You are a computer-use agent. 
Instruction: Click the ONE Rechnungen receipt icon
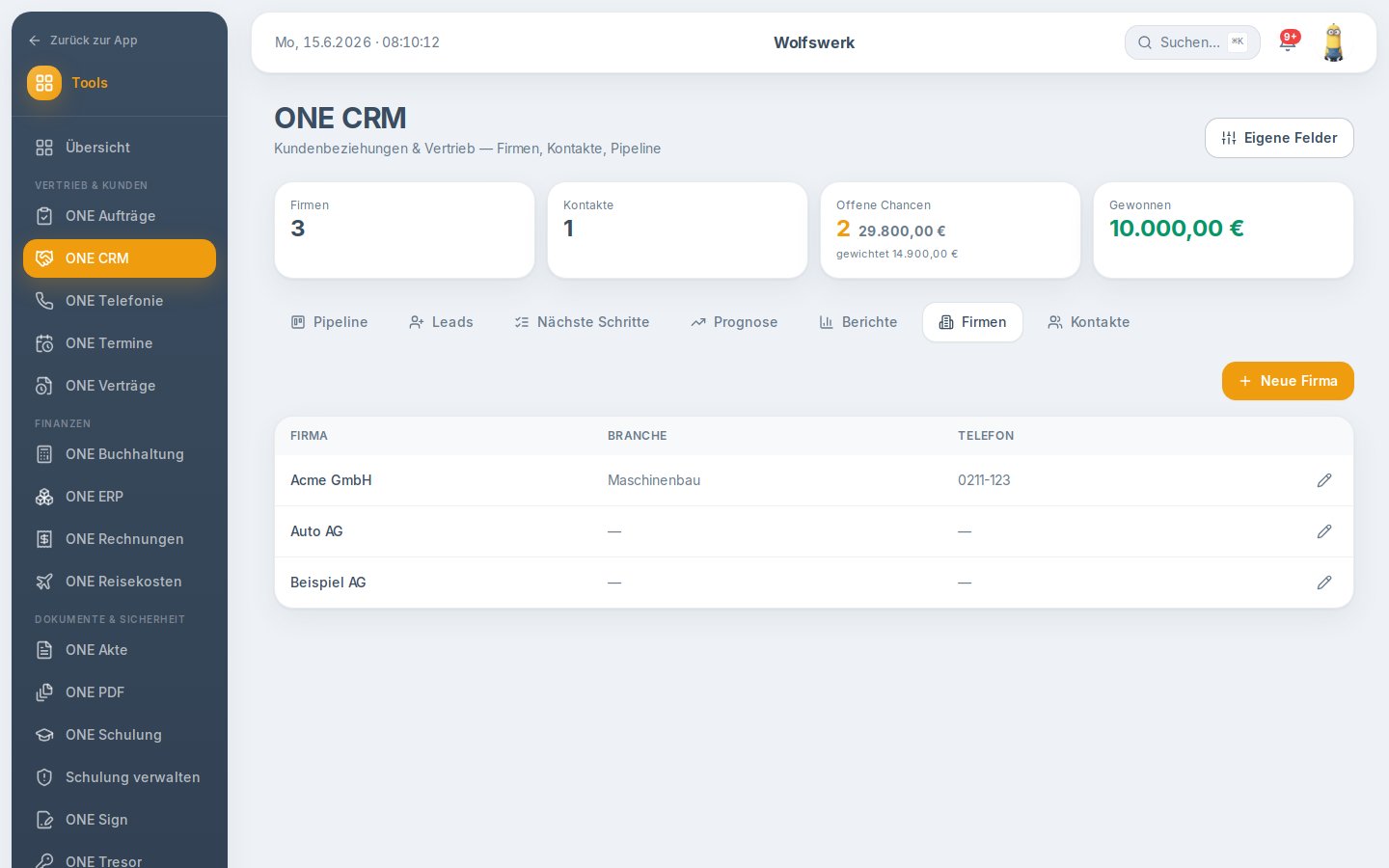click(44, 539)
